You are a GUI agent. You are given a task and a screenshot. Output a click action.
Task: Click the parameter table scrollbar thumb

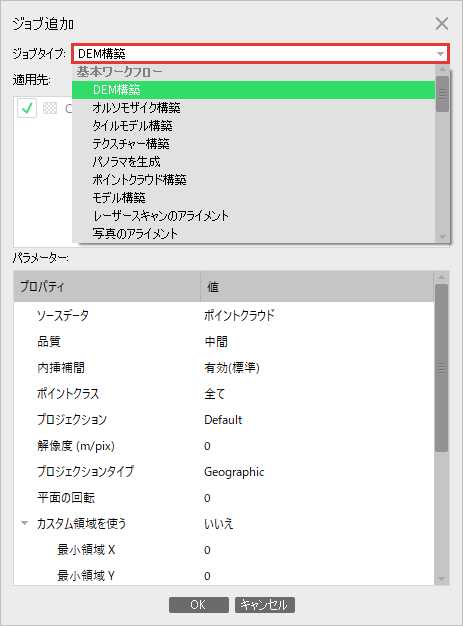441,368
